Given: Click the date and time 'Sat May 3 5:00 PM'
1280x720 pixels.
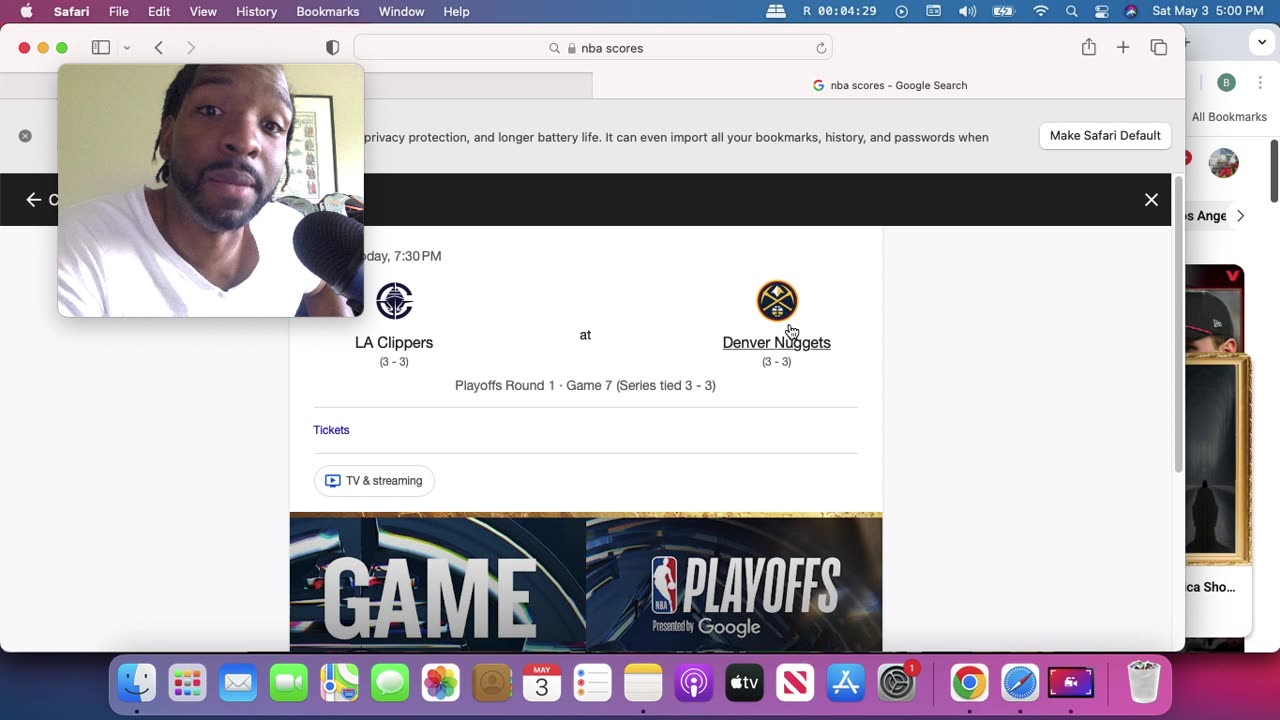Looking at the screenshot, I should click(1208, 12).
